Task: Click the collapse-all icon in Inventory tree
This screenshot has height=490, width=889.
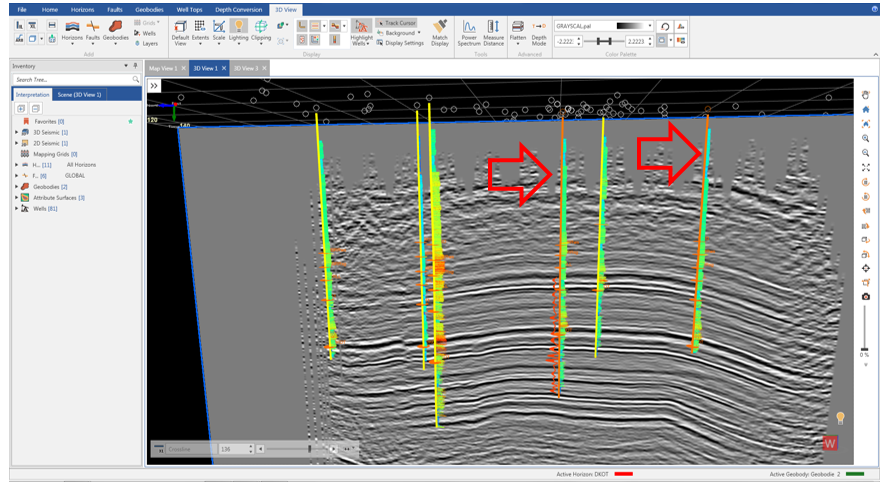Action: tap(35, 108)
